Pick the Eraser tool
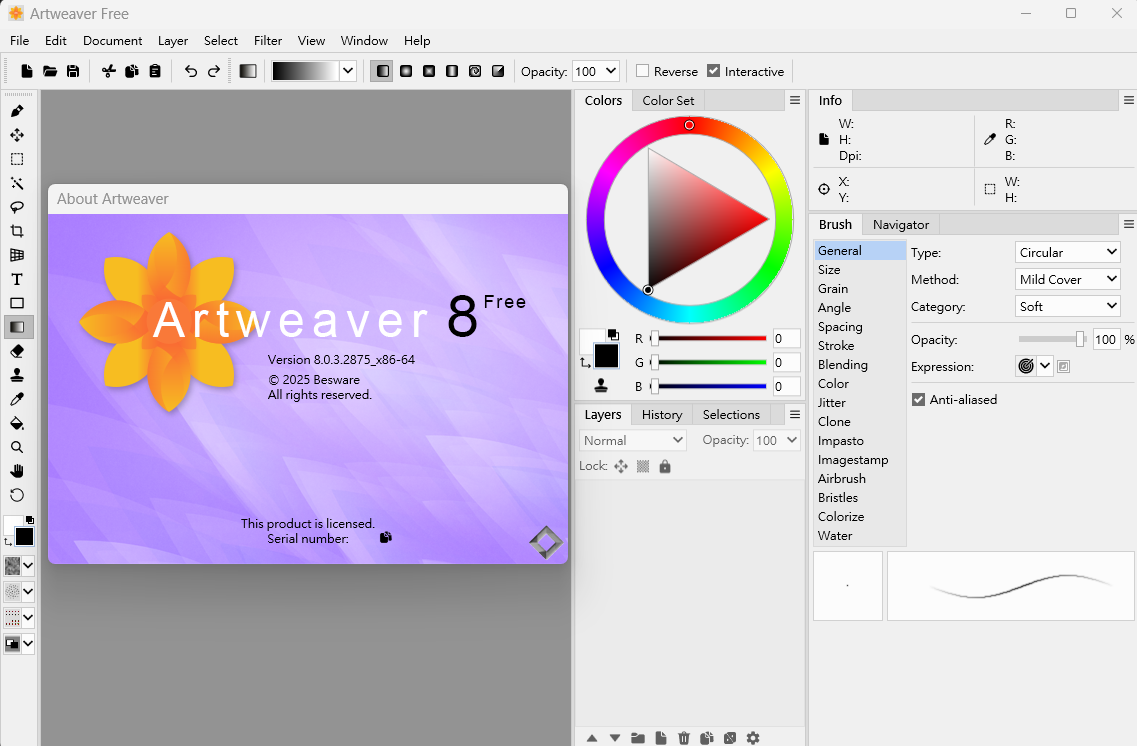The width and height of the screenshot is (1137, 746). click(x=17, y=351)
